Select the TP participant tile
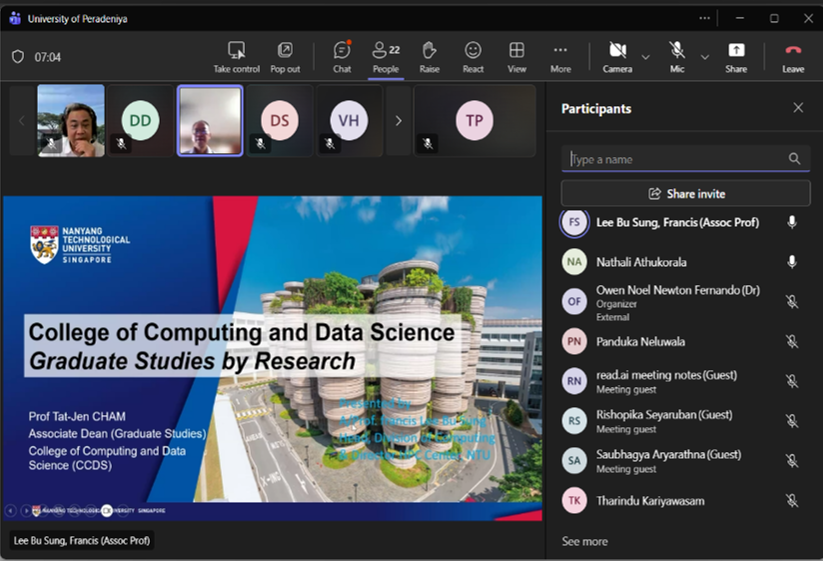823x561 pixels. (x=474, y=121)
